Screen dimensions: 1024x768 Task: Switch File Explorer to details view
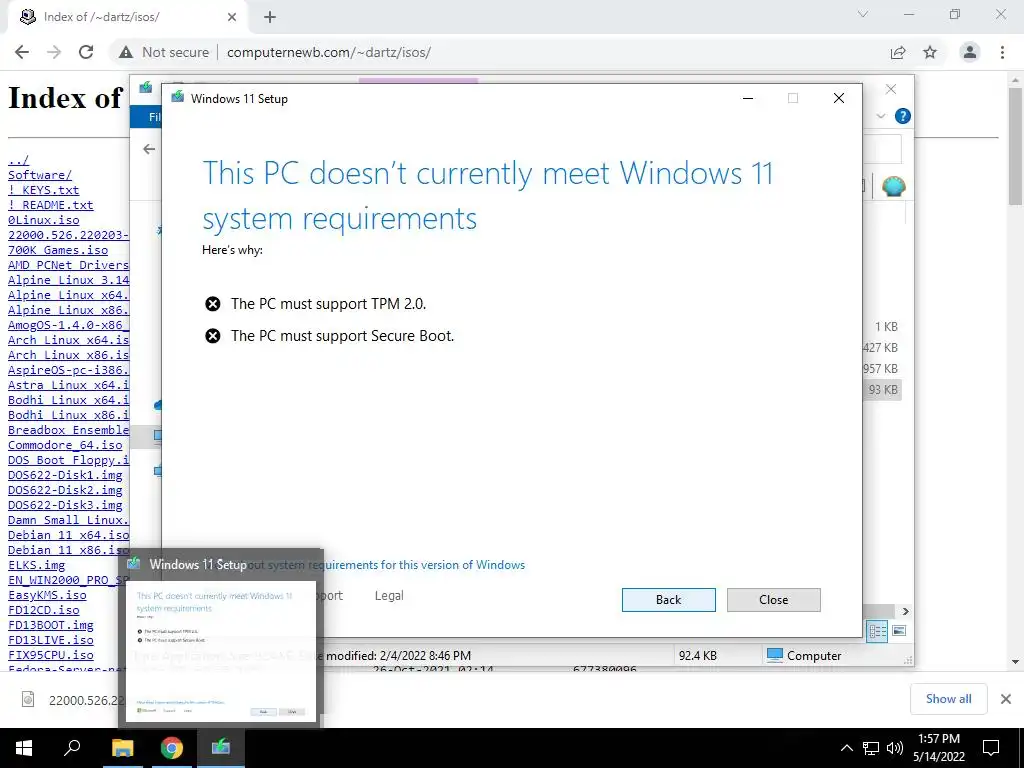pos(878,631)
